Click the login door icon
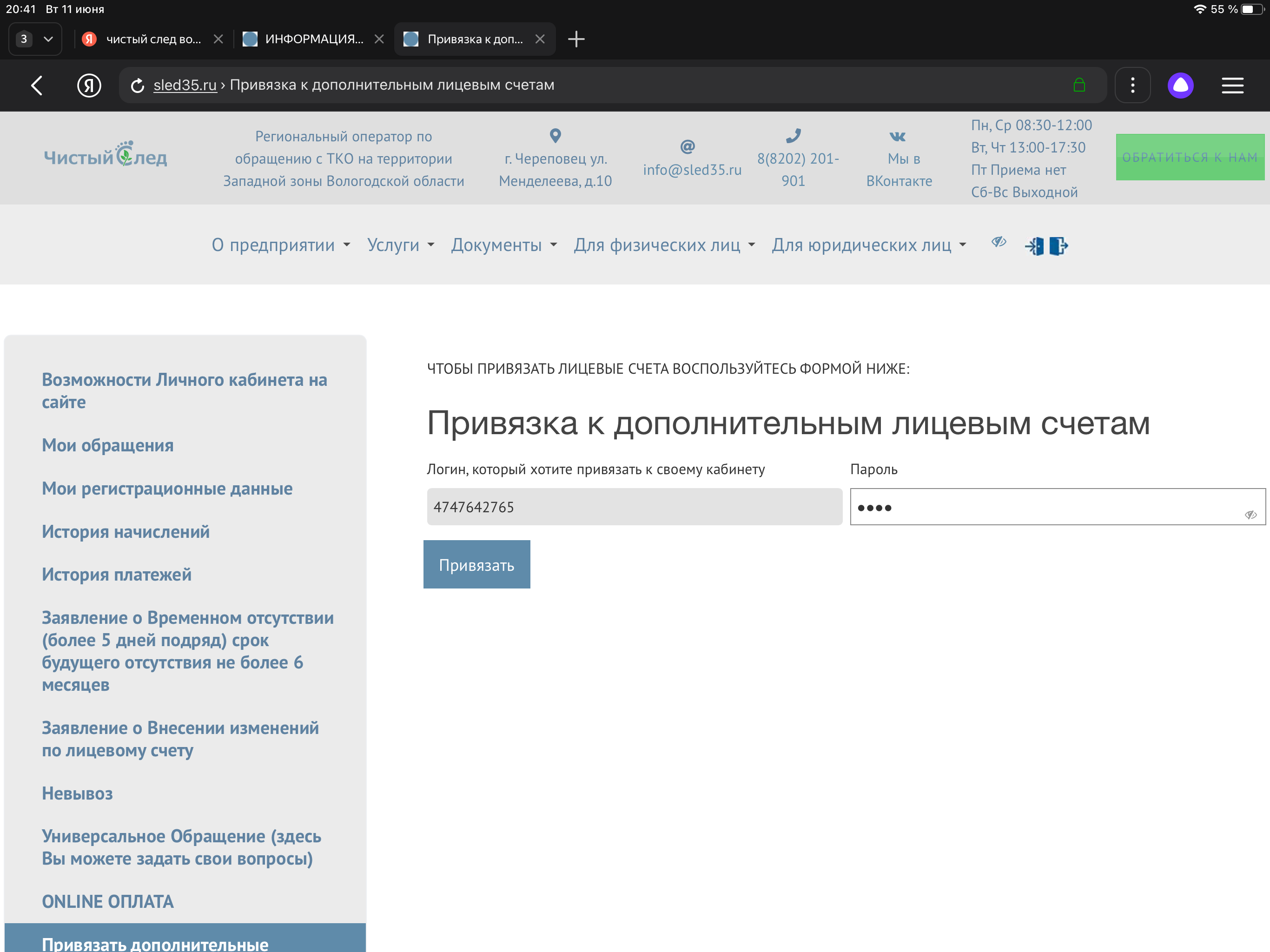The height and width of the screenshot is (952, 1270). (x=1034, y=246)
